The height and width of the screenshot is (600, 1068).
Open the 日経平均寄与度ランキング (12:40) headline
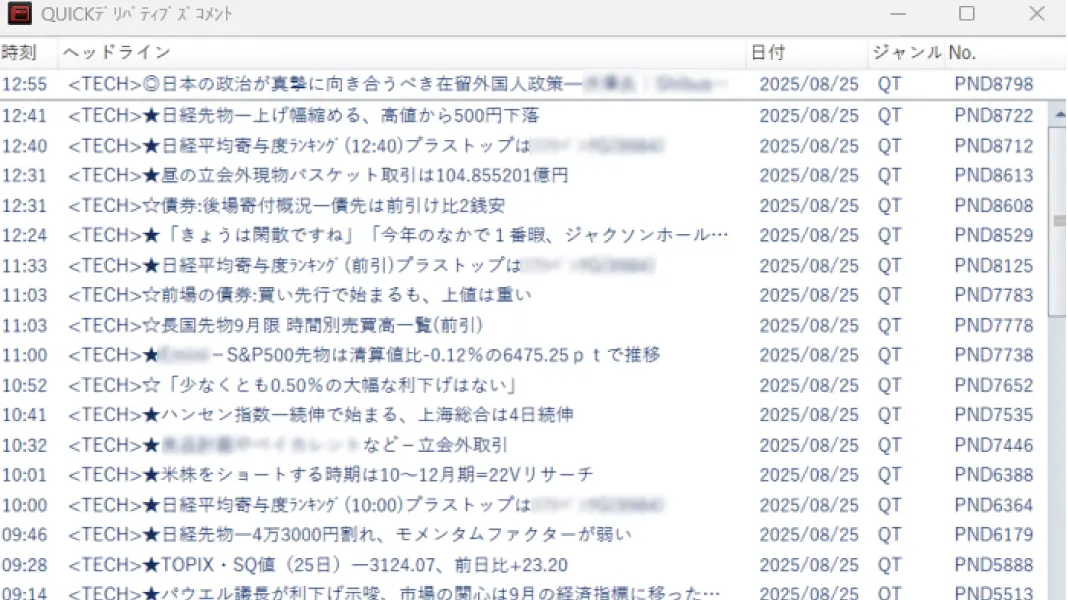pyautogui.click(x=366, y=145)
